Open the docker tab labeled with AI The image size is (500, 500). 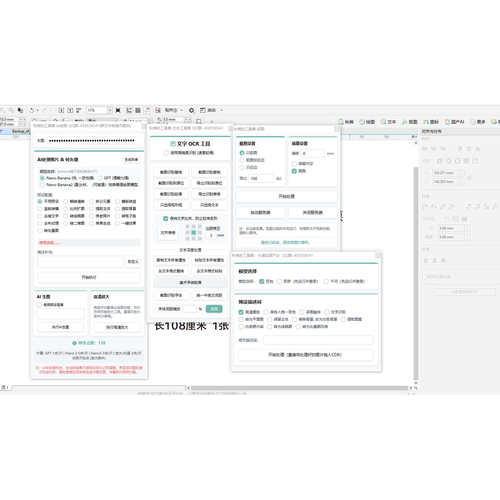(x=455, y=122)
